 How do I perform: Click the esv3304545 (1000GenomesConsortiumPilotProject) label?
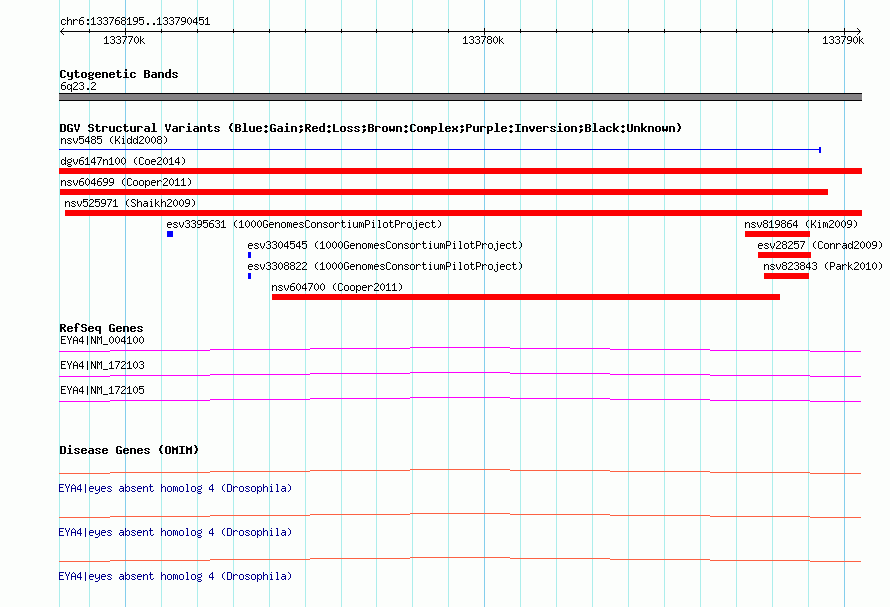(x=385, y=245)
